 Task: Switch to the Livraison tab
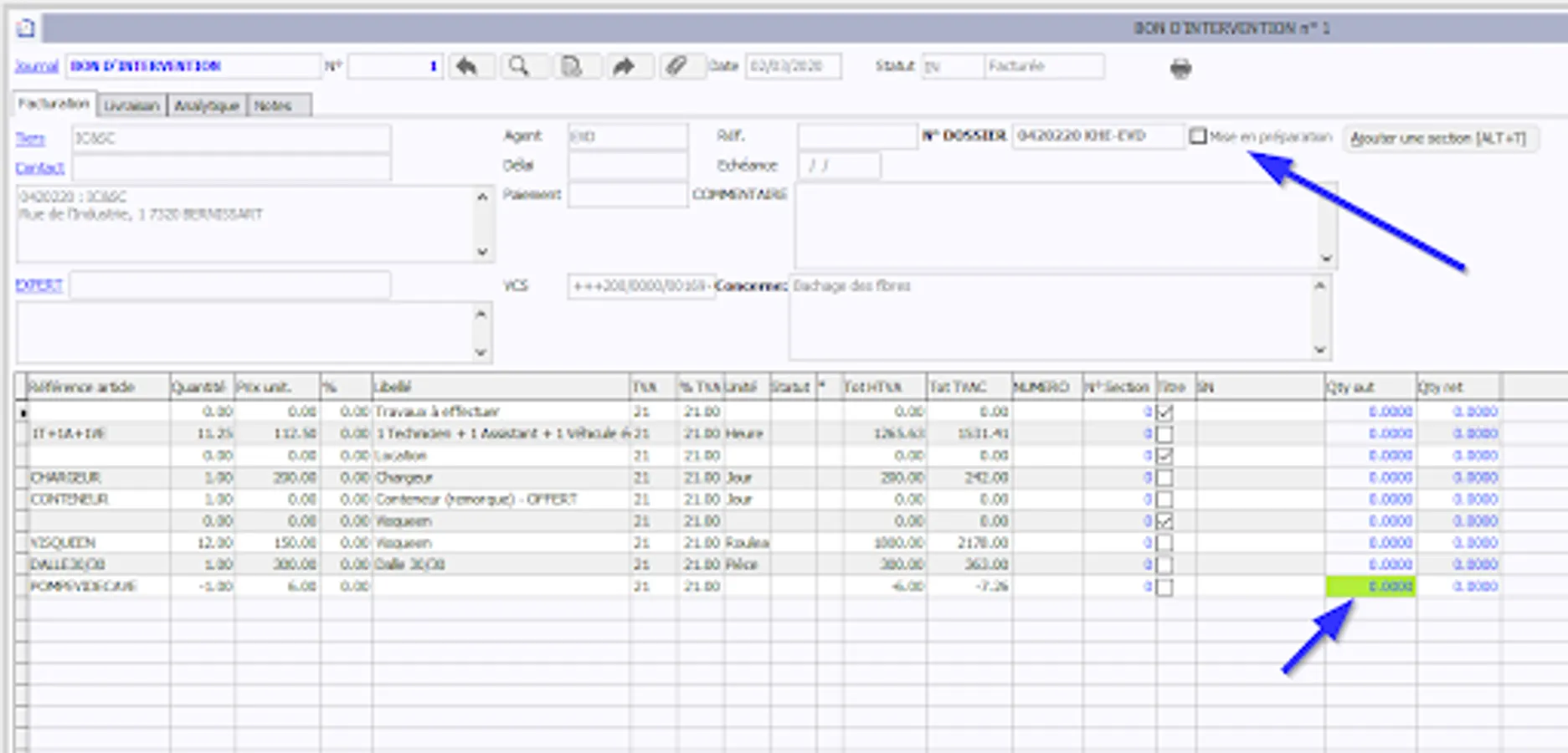[x=131, y=105]
